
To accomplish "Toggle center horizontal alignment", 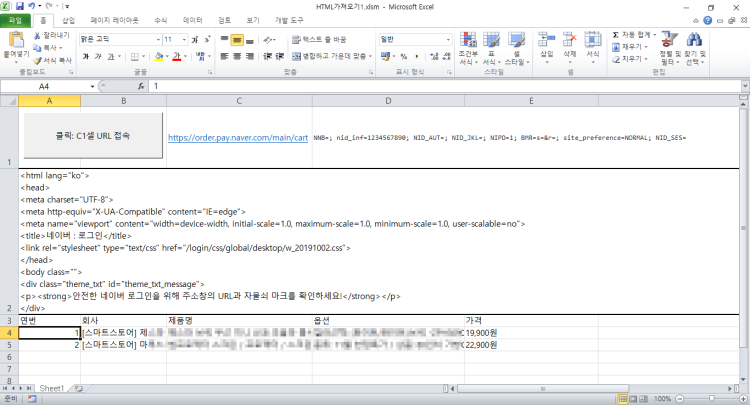I will [x=237, y=56].
